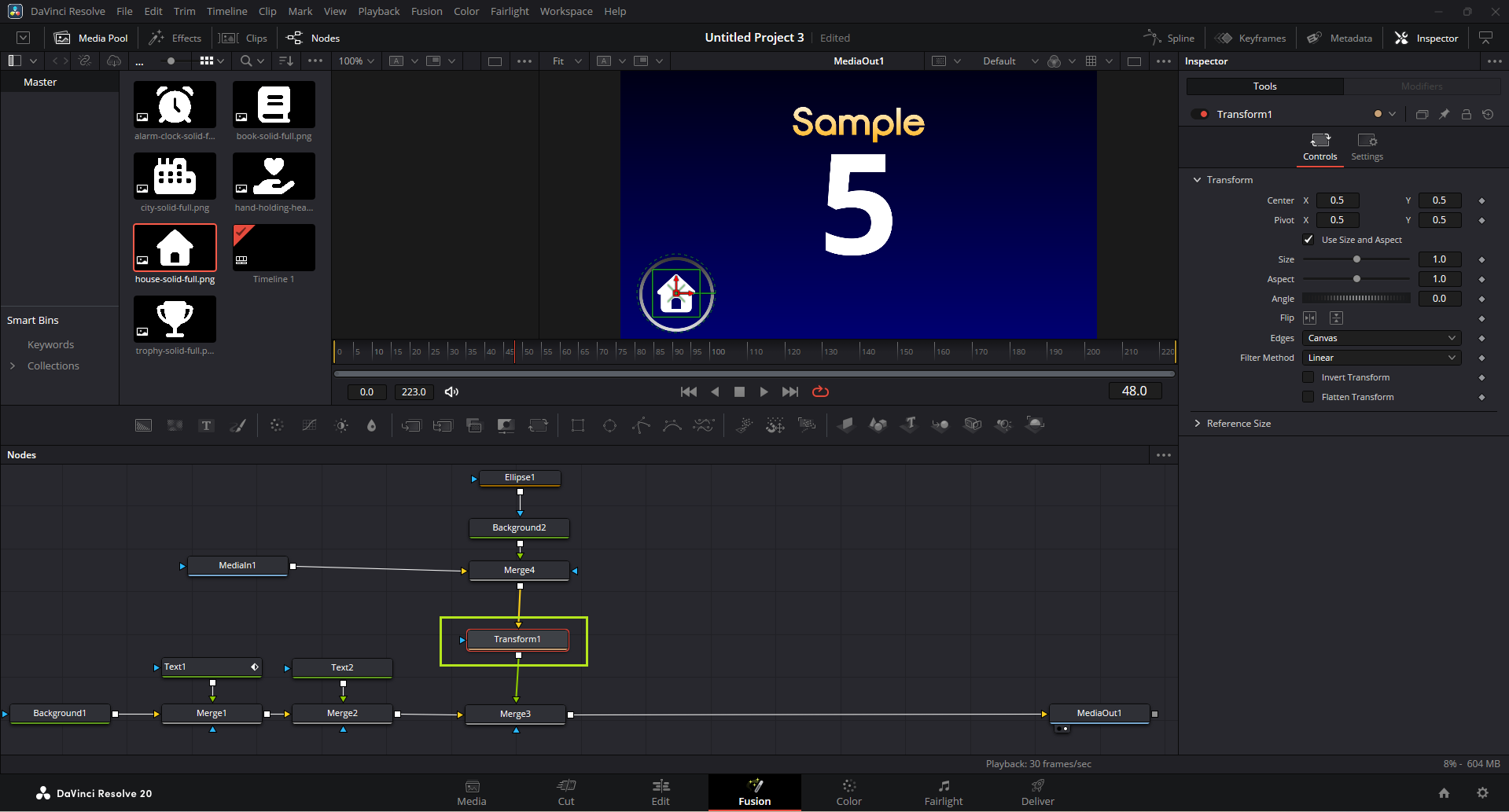Toggle the loop playback button
The height and width of the screenshot is (812, 1509).
click(820, 391)
